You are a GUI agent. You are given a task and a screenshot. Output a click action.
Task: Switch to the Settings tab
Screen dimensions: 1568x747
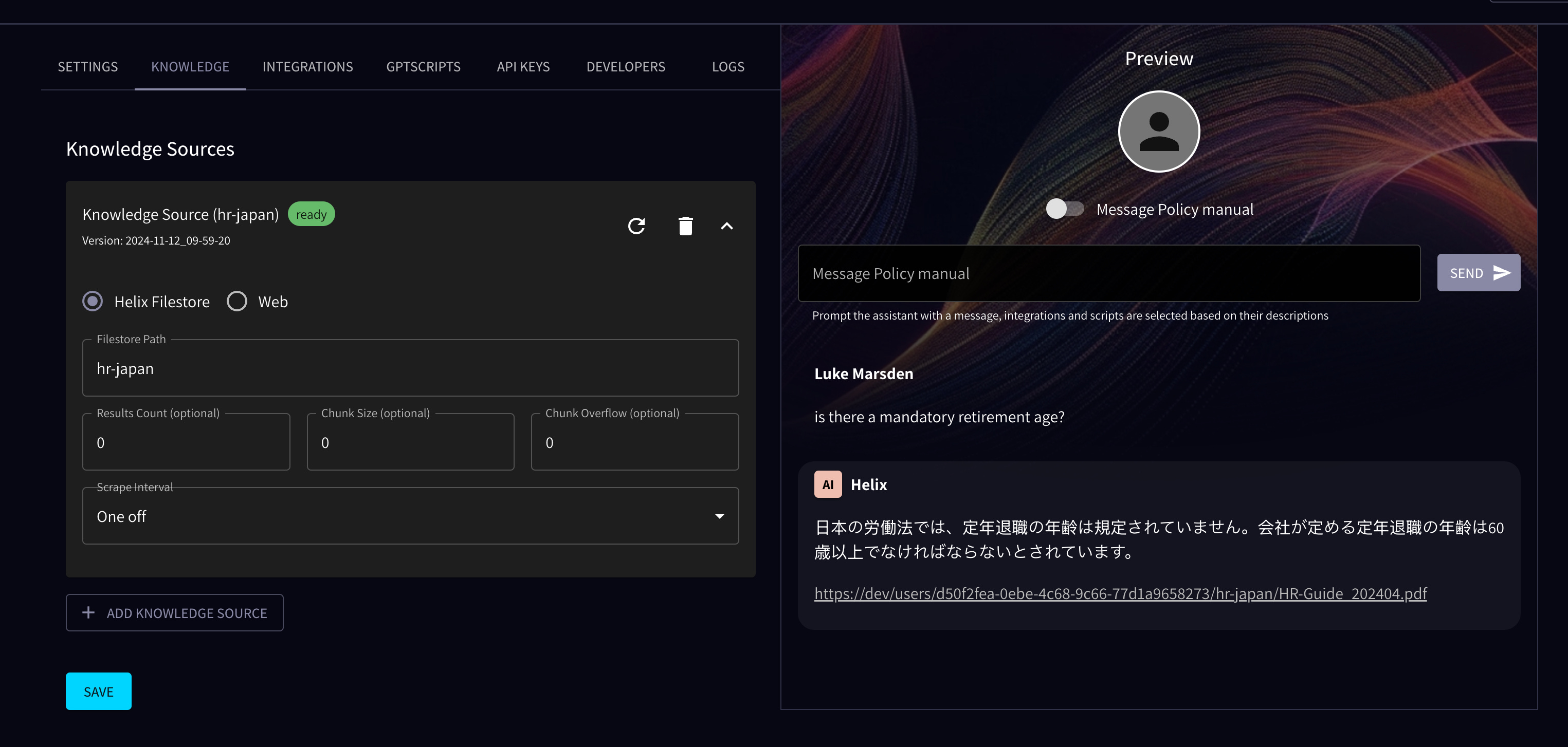click(x=87, y=67)
